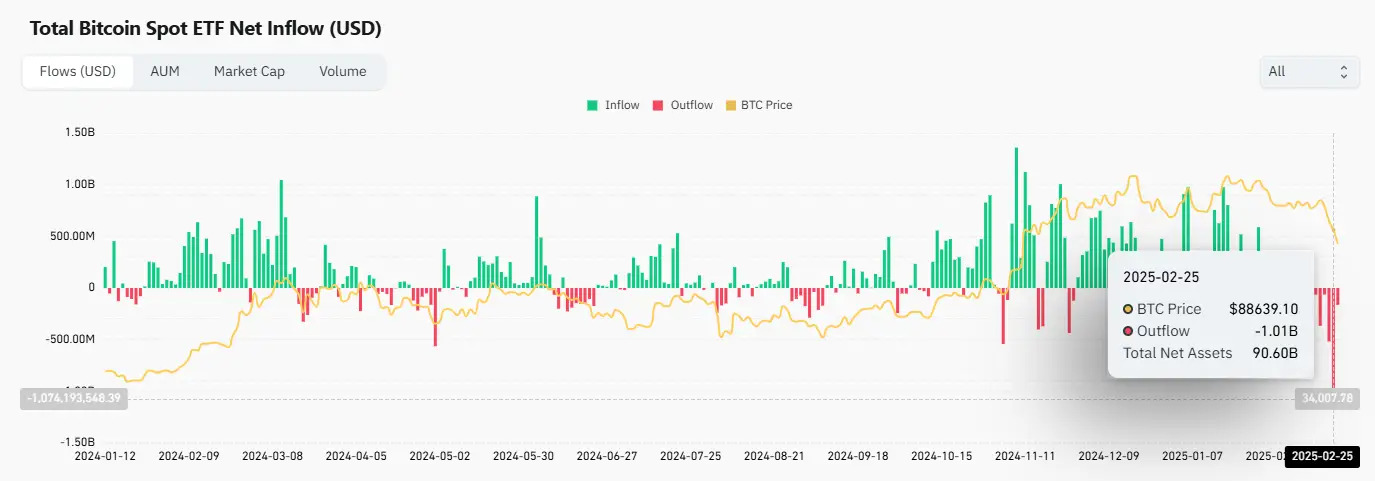This screenshot has height=481, width=1375.
Task: Click the 34,007.78 price axis label
Action: 1327,398
